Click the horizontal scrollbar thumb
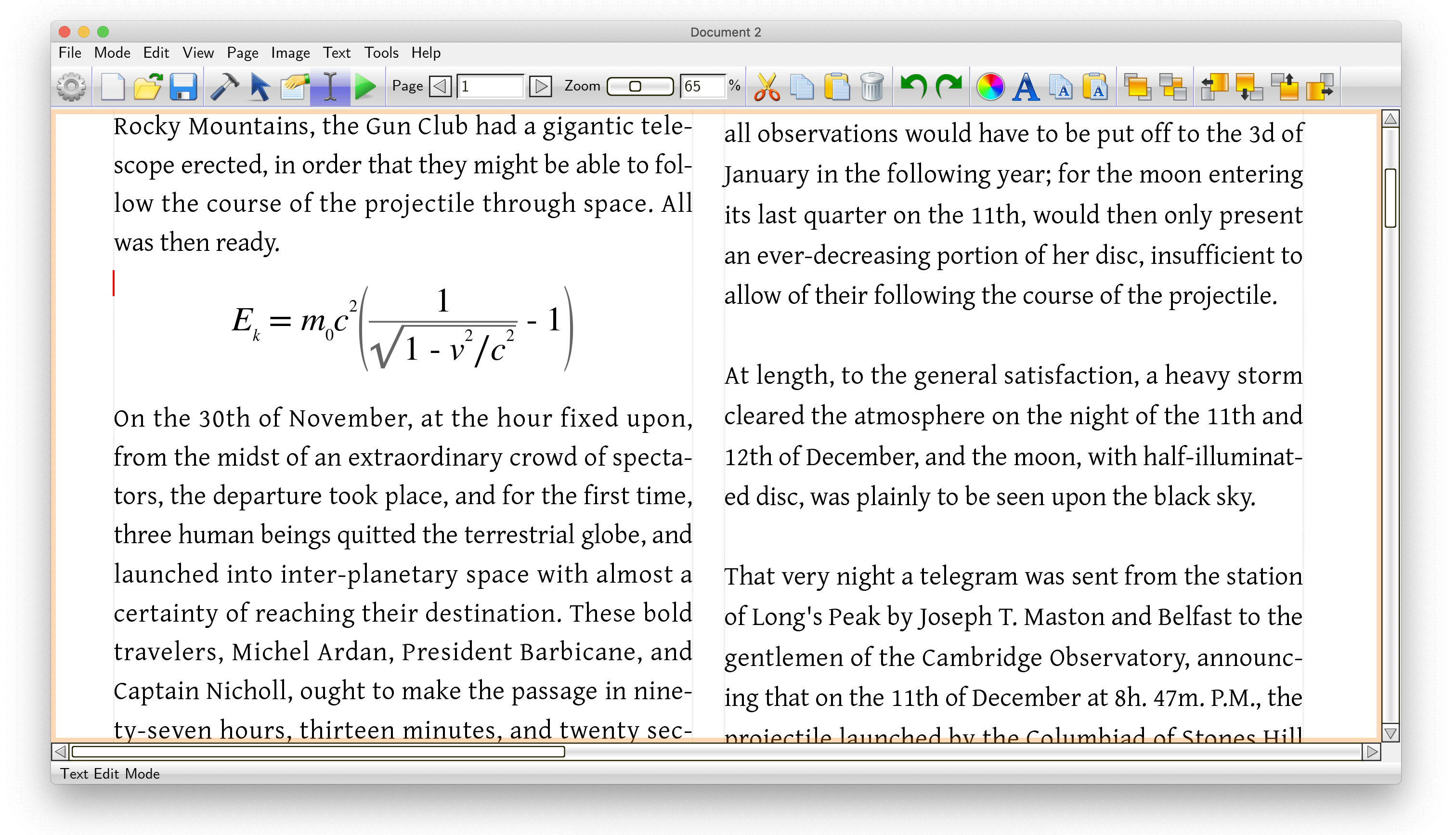 pos(319,752)
